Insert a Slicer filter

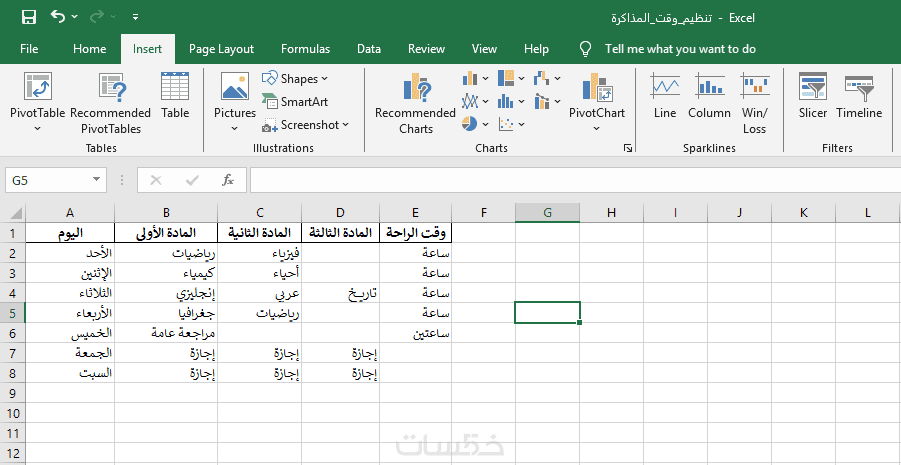[x=812, y=96]
